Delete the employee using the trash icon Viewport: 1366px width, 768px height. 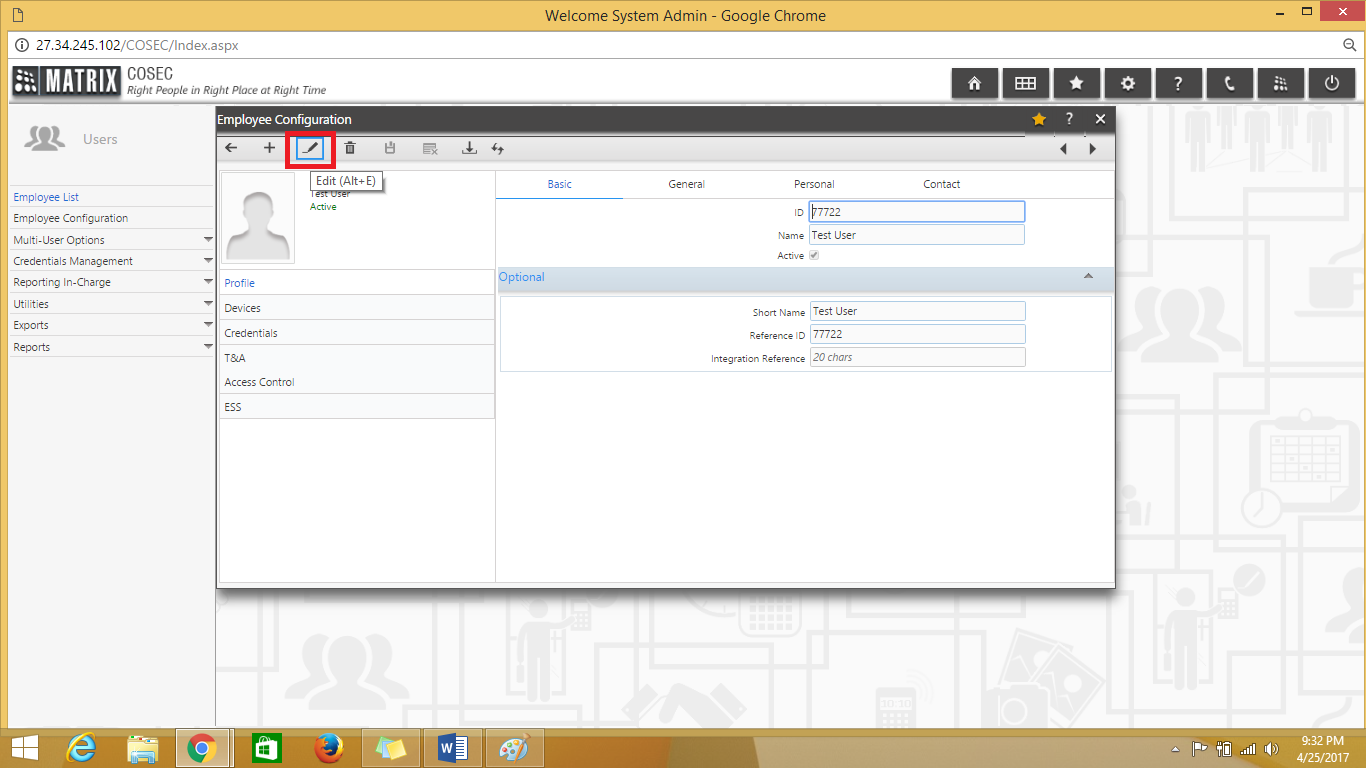[x=350, y=148]
